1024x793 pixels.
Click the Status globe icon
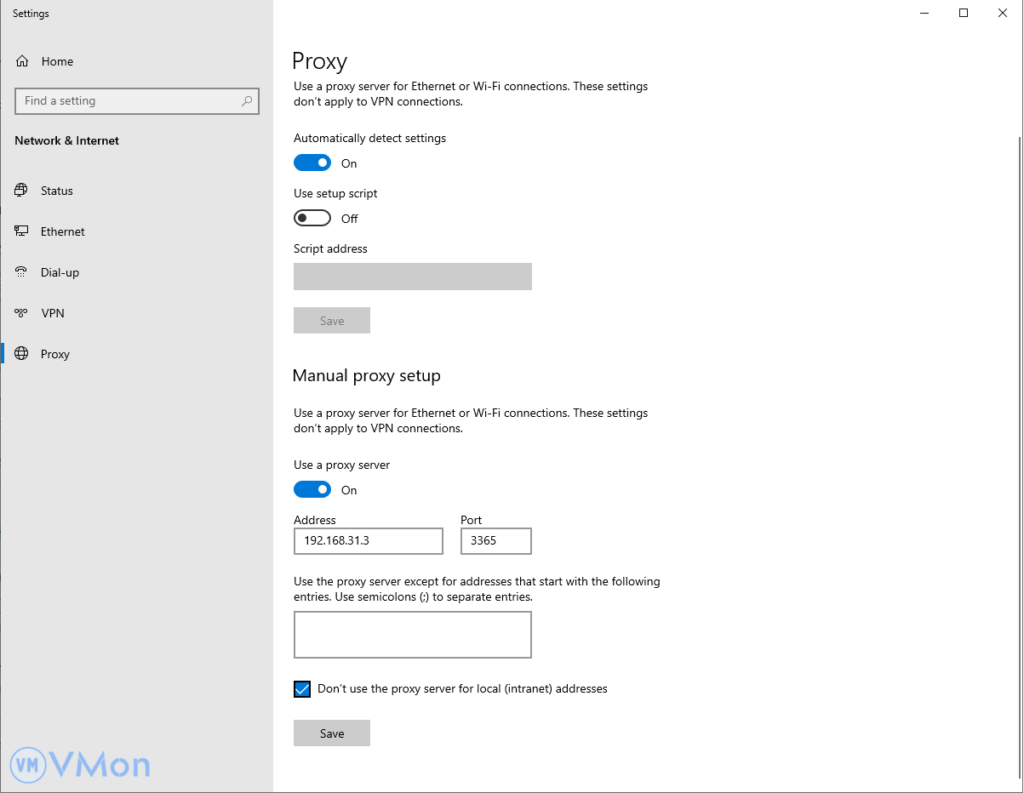click(21, 190)
